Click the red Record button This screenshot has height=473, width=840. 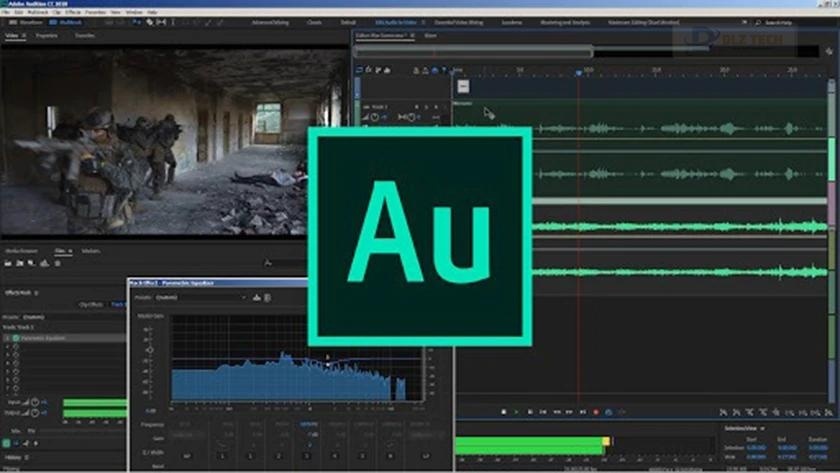[596, 412]
